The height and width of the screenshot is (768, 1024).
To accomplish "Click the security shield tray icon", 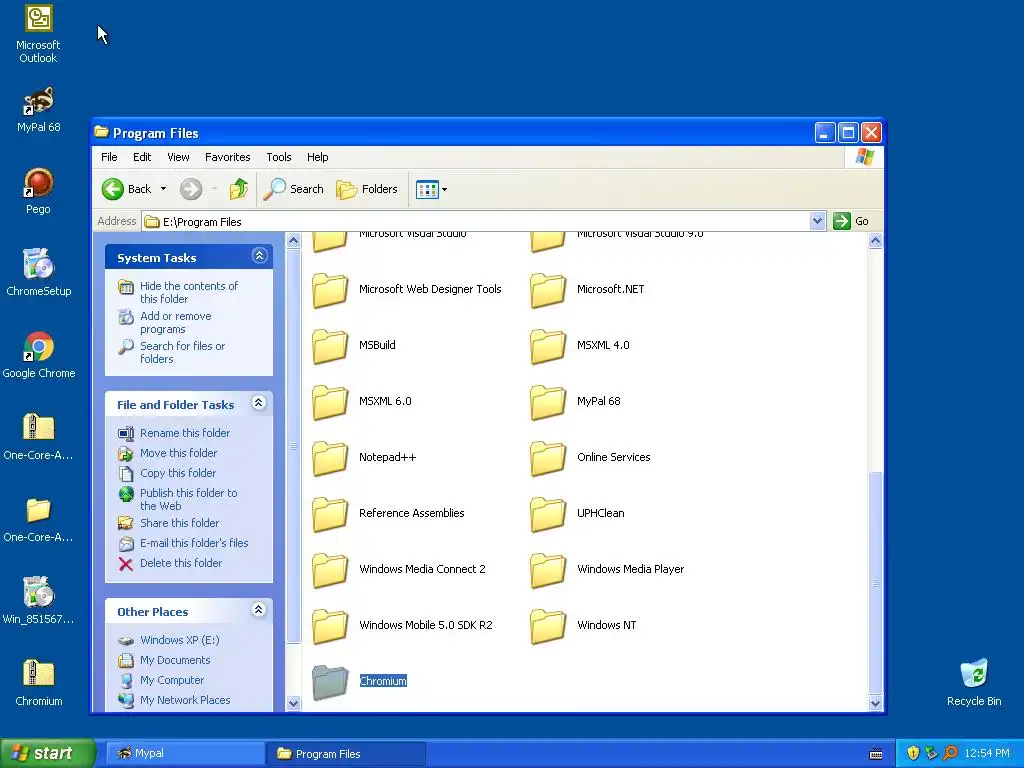I will [912, 754].
